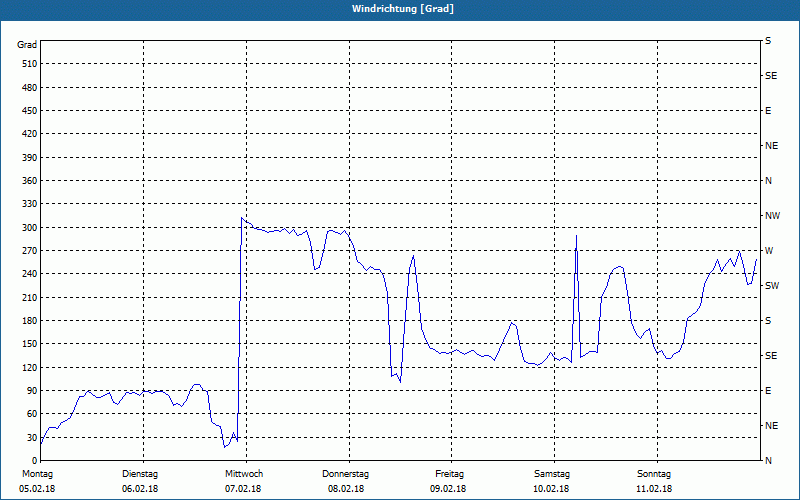Click the chart title Windrichtung [Grad]

pyautogui.click(x=403, y=9)
